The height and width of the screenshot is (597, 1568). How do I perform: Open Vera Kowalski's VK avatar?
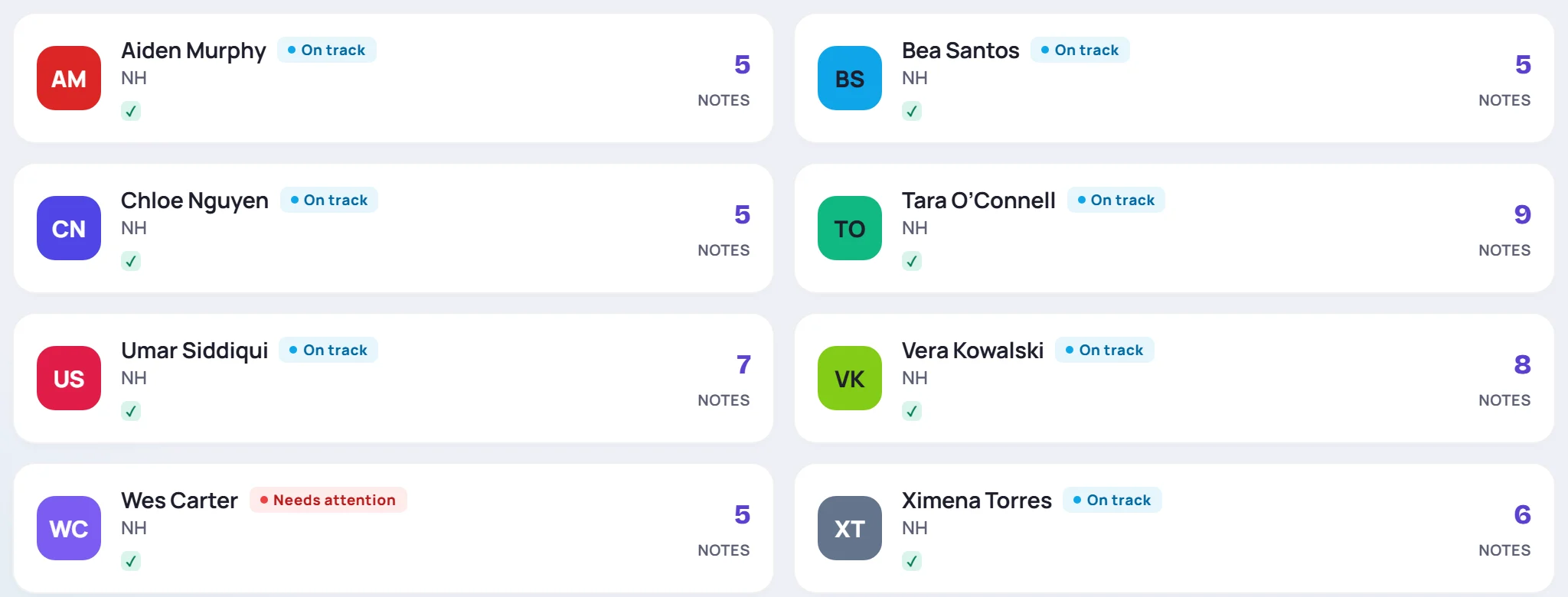pyautogui.click(x=850, y=378)
